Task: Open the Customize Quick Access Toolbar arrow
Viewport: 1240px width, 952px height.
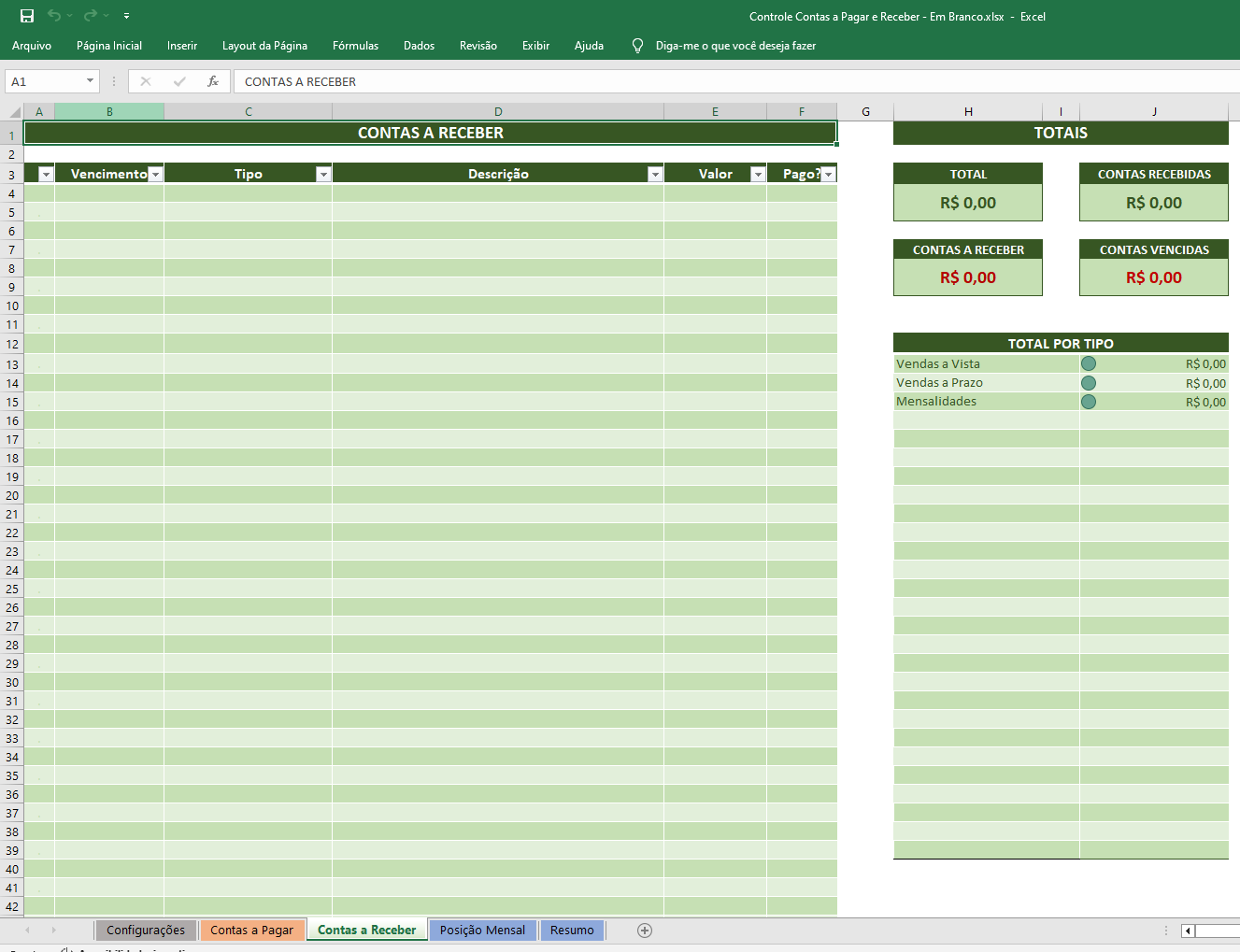Action: pos(126,16)
